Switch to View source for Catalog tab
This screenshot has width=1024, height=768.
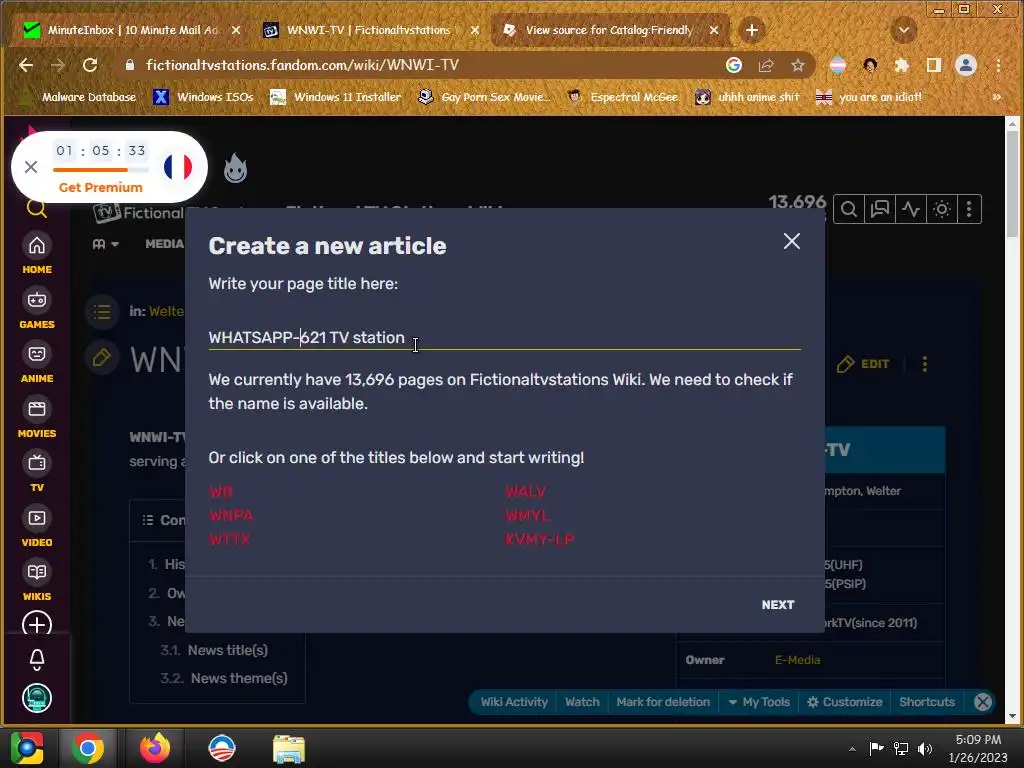click(609, 30)
